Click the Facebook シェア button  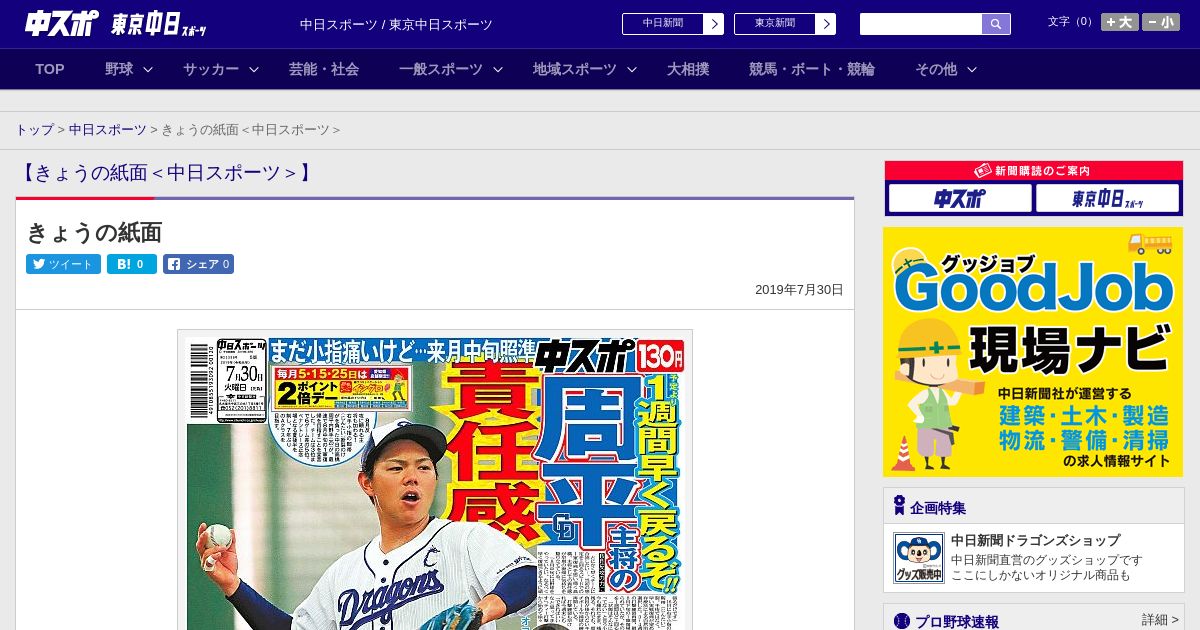click(198, 264)
